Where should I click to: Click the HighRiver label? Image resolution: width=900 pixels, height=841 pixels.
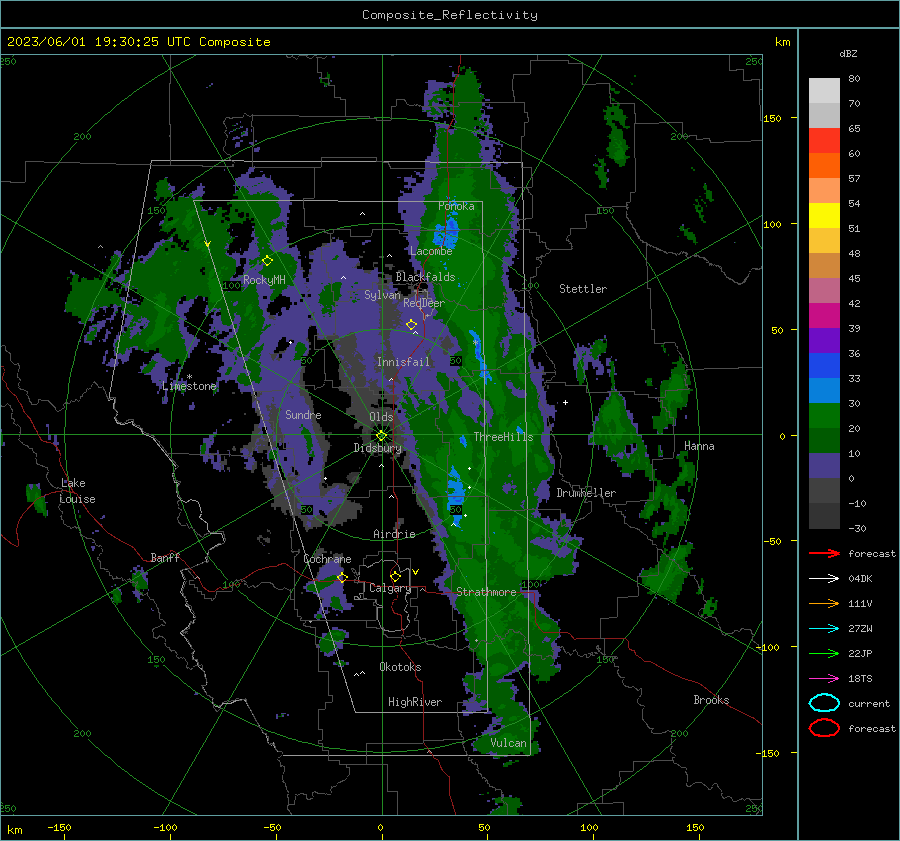tap(415, 702)
